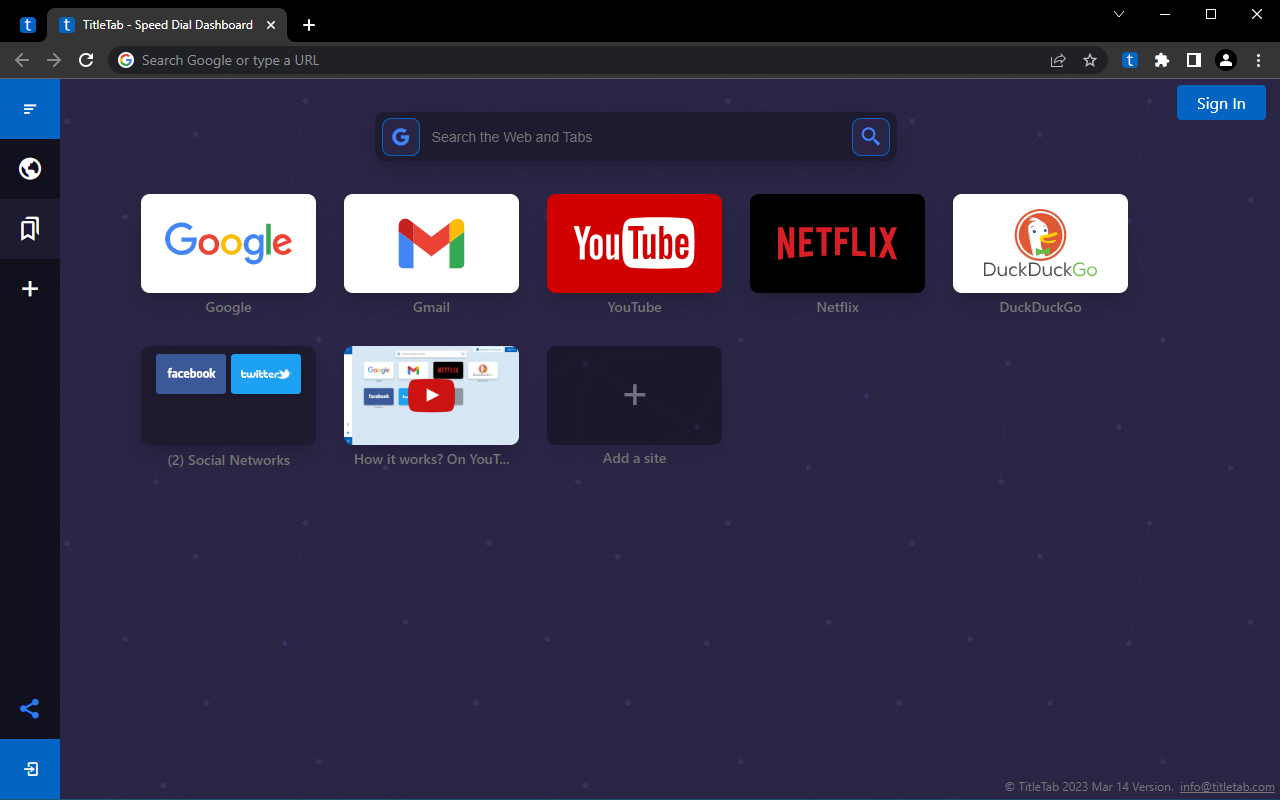Click the twitter thumbnail in Social Networks group
1280x800 pixels.
point(266,373)
